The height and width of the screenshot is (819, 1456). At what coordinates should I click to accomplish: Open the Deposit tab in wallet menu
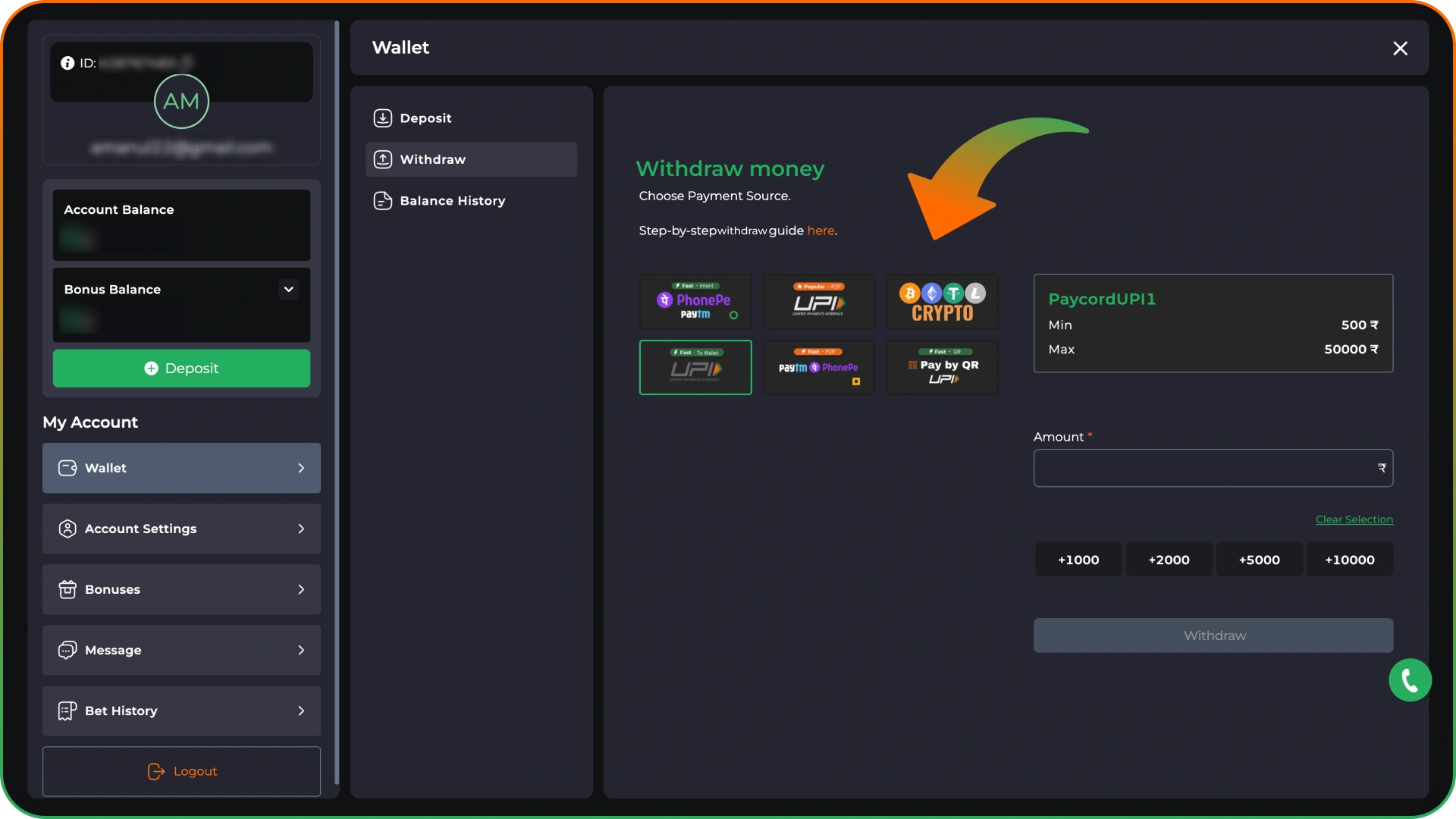[471, 118]
